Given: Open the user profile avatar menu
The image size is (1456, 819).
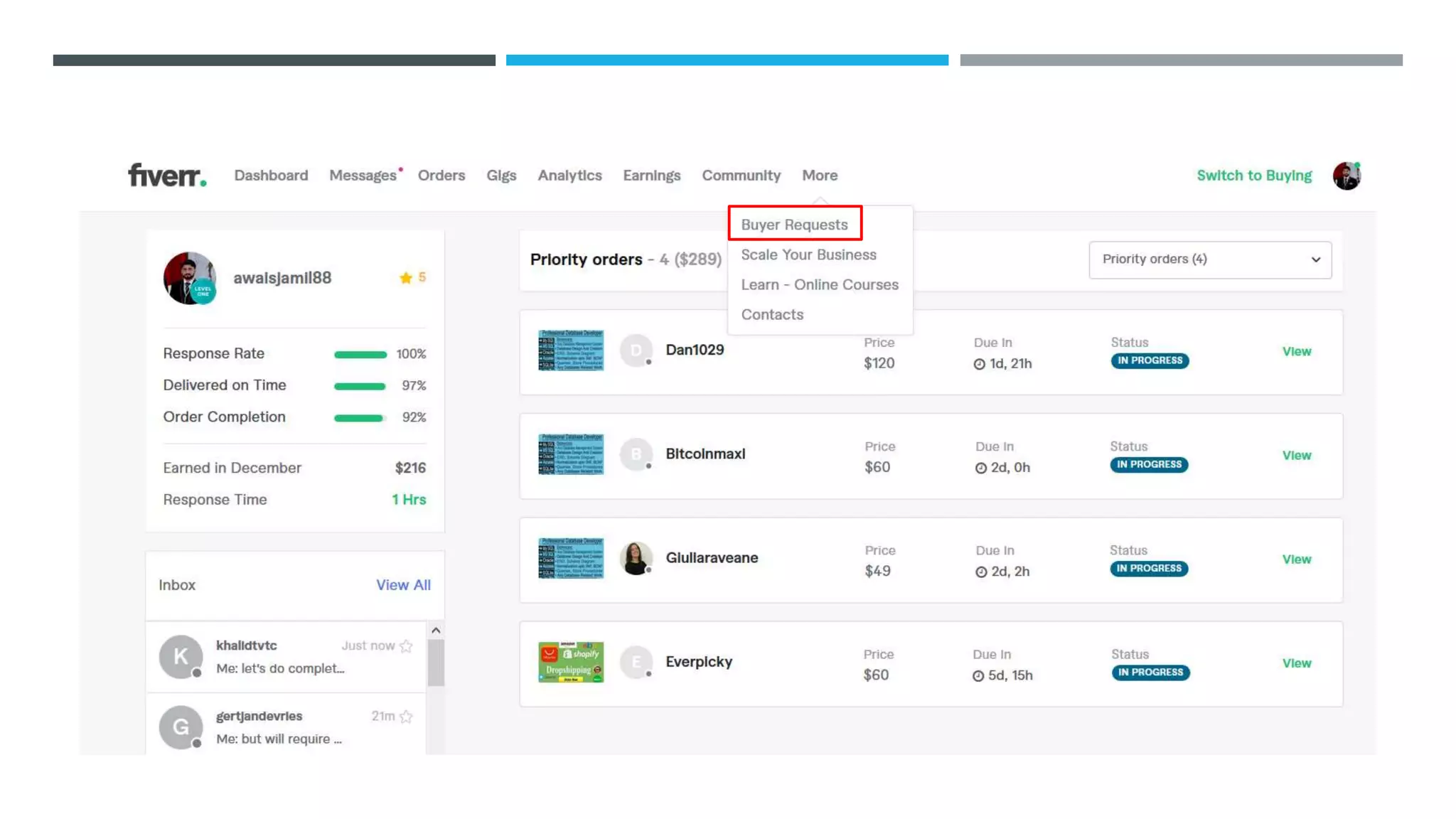Looking at the screenshot, I should (x=1346, y=176).
